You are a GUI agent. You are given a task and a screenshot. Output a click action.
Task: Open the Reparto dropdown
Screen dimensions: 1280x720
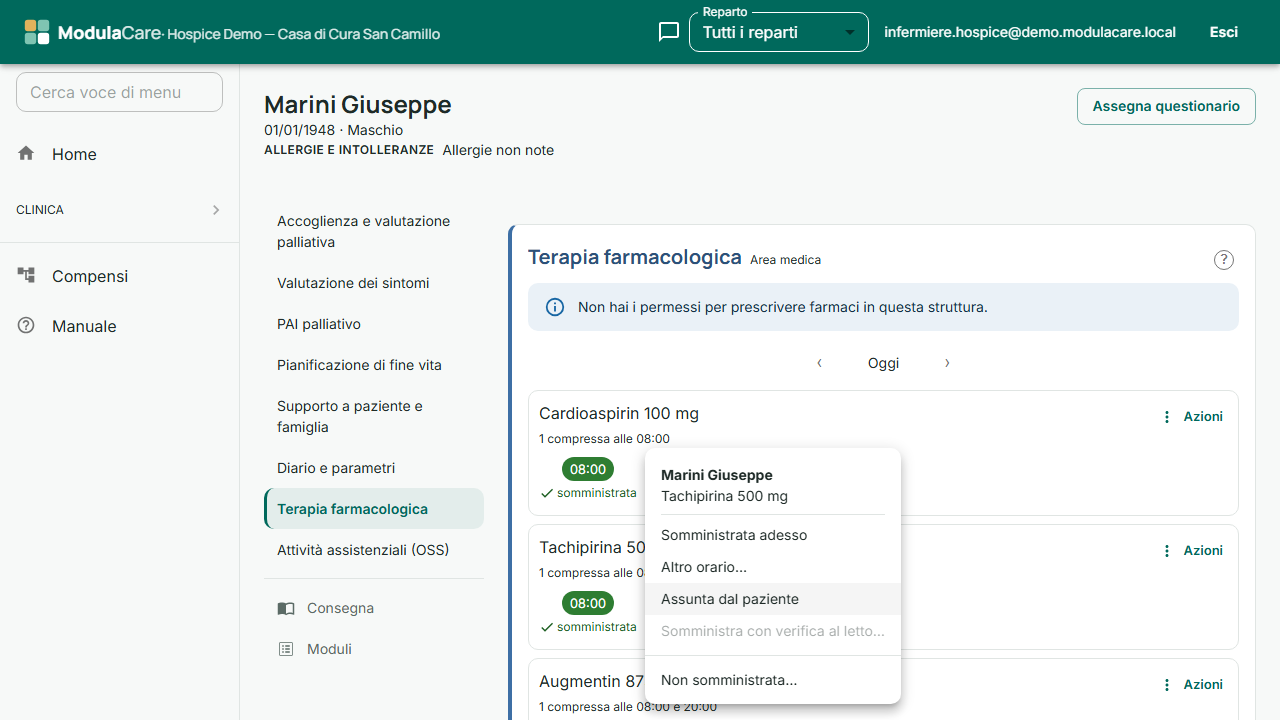coord(779,32)
